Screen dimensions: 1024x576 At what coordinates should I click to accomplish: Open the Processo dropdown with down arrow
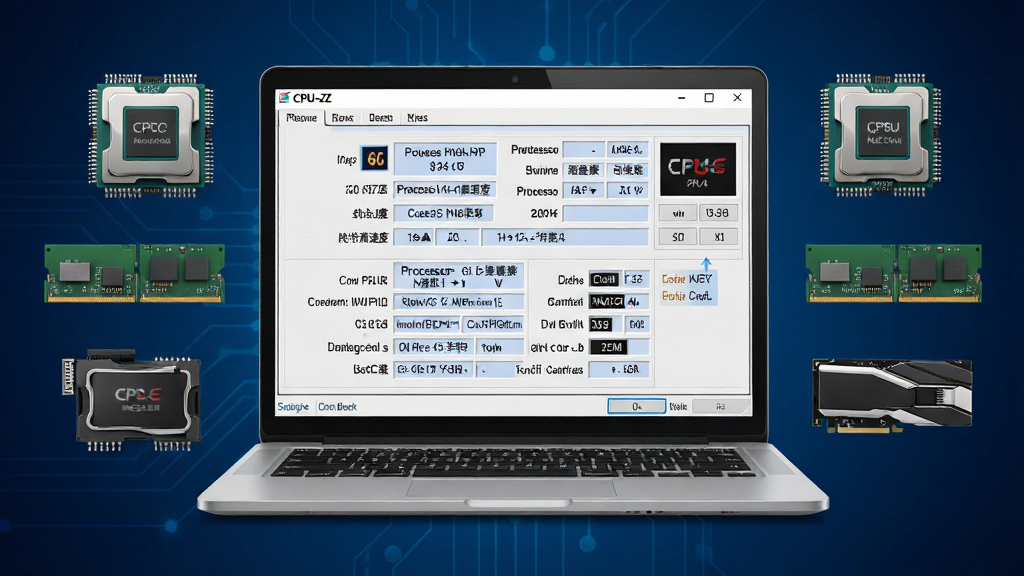(583, 191)
